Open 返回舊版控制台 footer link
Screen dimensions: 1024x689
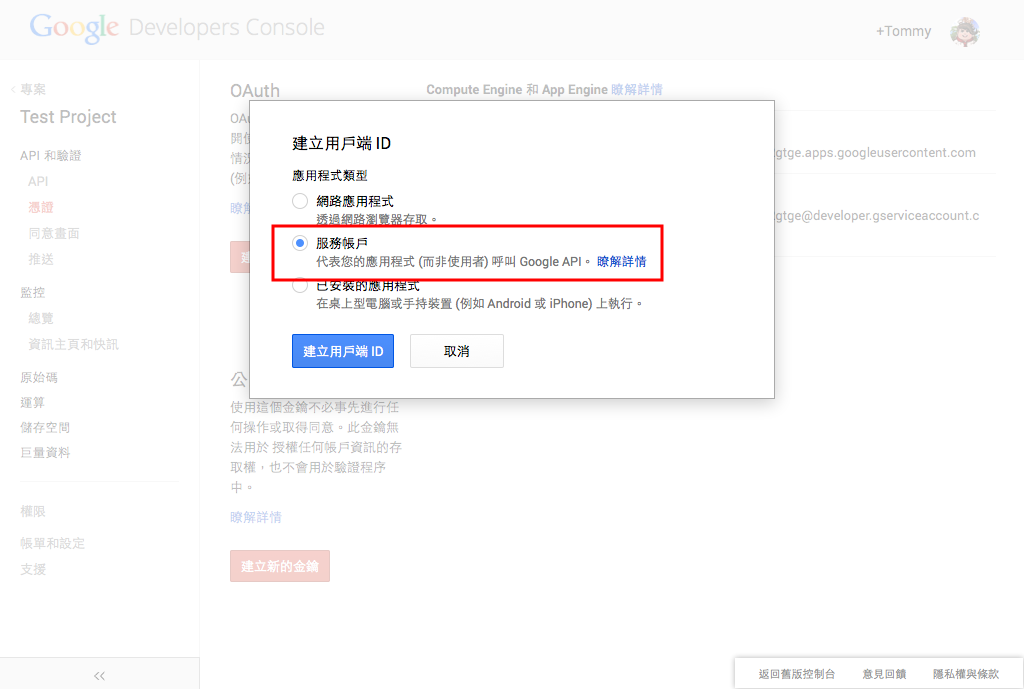click(x=796, y=674)
